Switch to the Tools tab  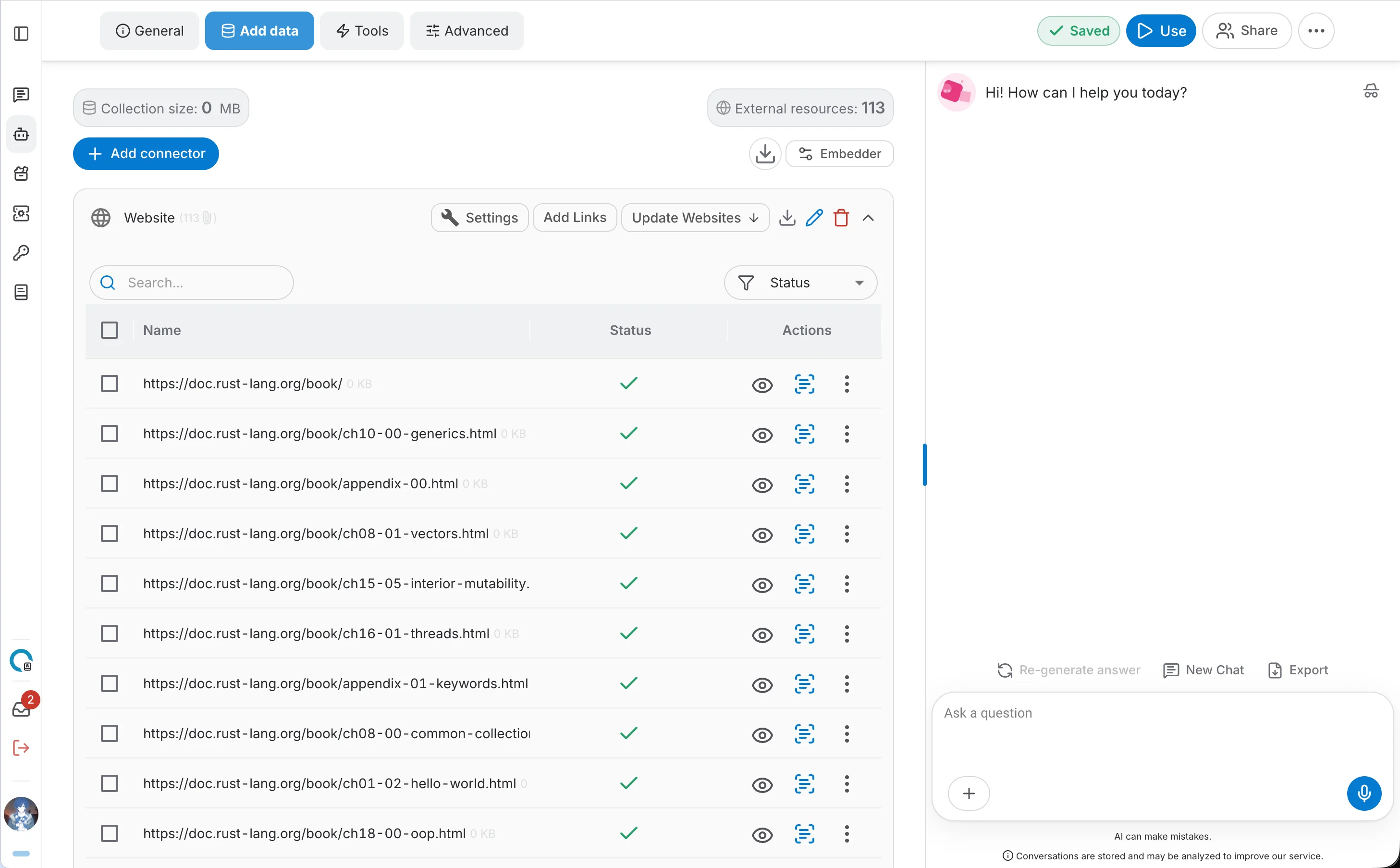point(362,30)
